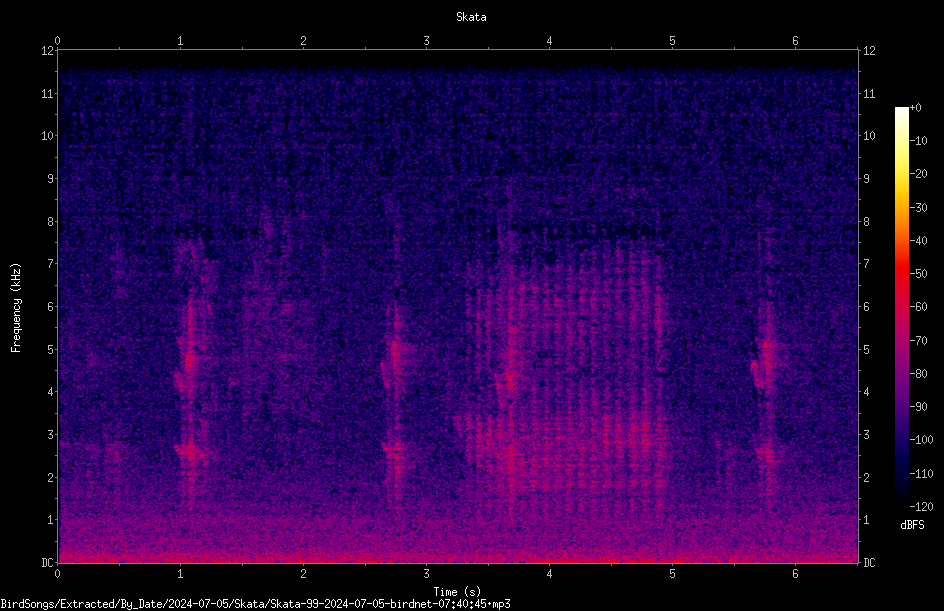The width and height of the screenshot is (944, 611).
Task: Click the '-40' colorbar value
Action: [918, 241]
